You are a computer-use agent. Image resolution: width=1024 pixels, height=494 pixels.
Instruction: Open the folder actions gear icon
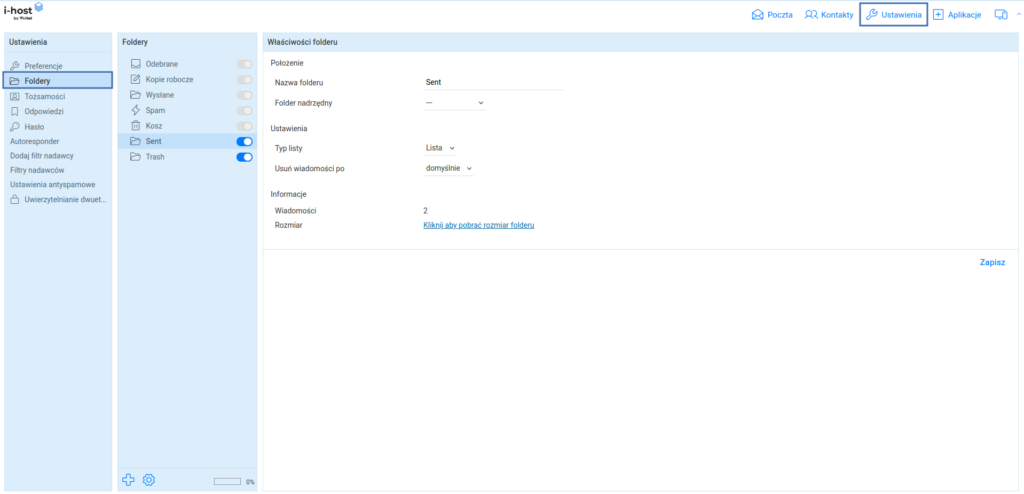(x=149, y=480)
